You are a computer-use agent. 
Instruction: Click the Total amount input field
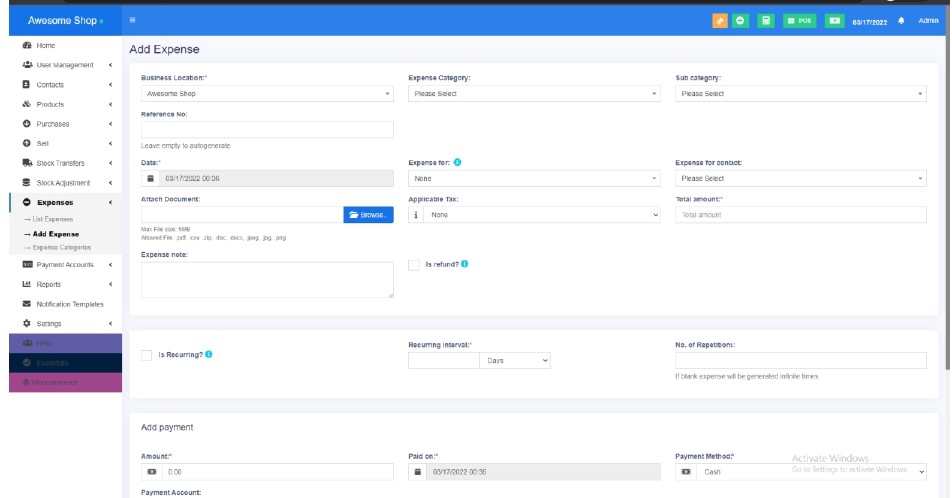(x=800, y=215)
